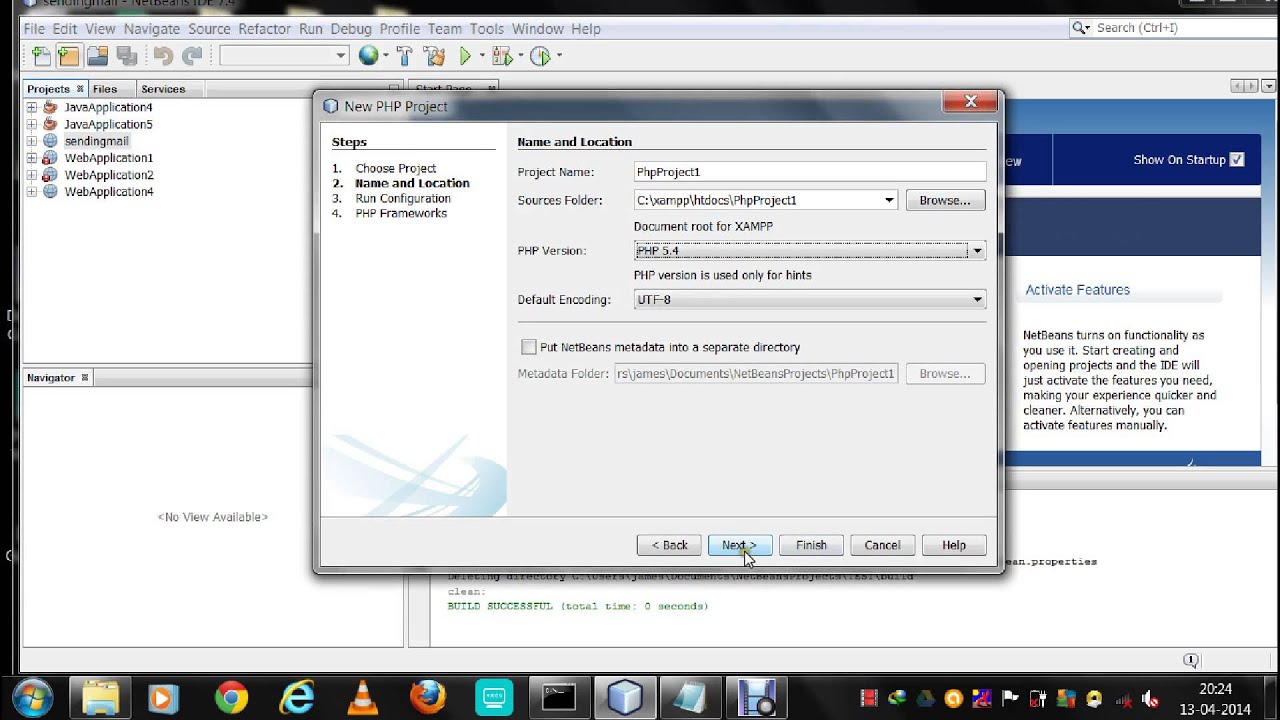Open the Tools menu

tap(487, 29)
